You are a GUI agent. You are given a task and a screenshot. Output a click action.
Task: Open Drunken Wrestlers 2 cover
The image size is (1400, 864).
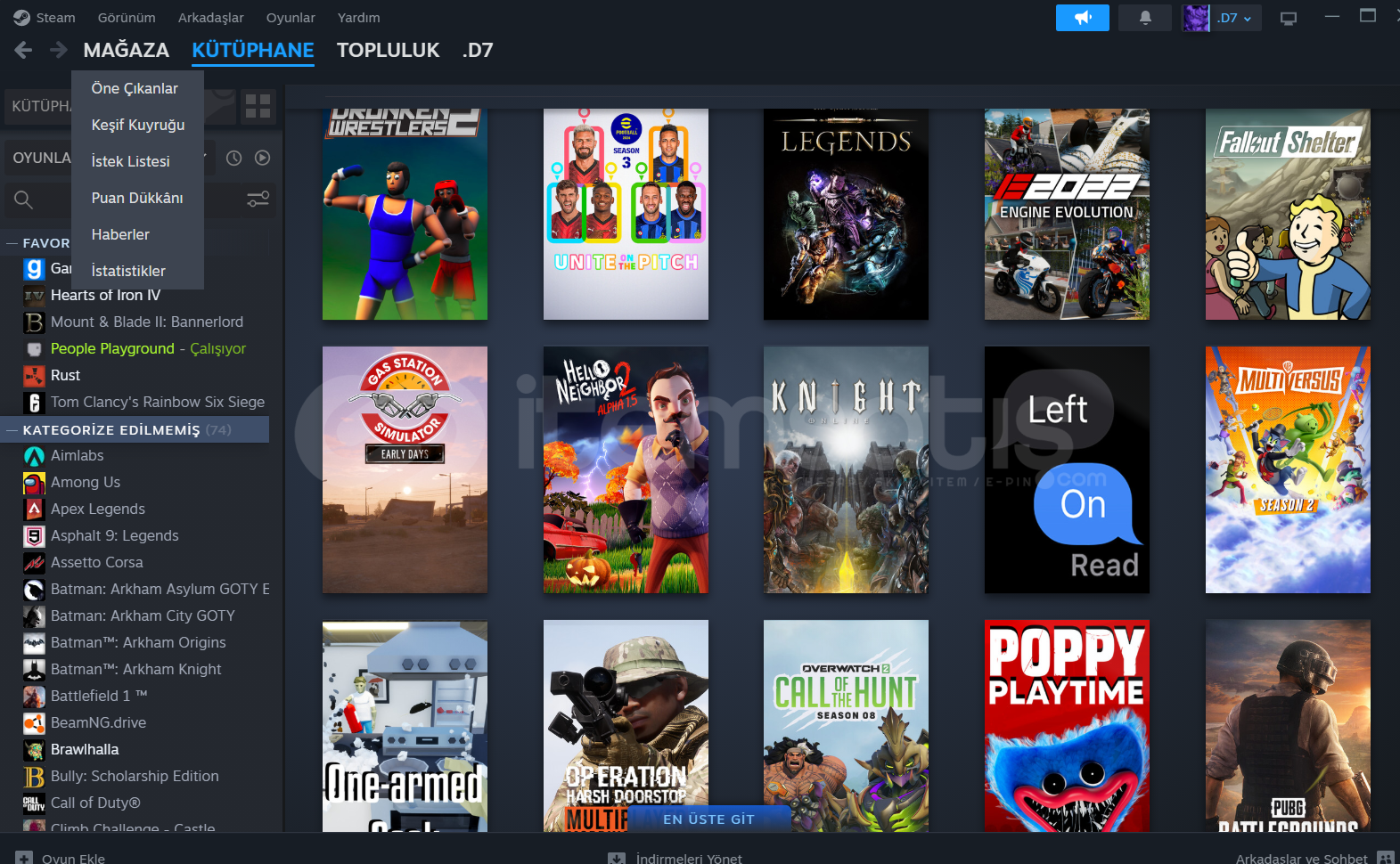pyautogui.click(x=405, y=214)
